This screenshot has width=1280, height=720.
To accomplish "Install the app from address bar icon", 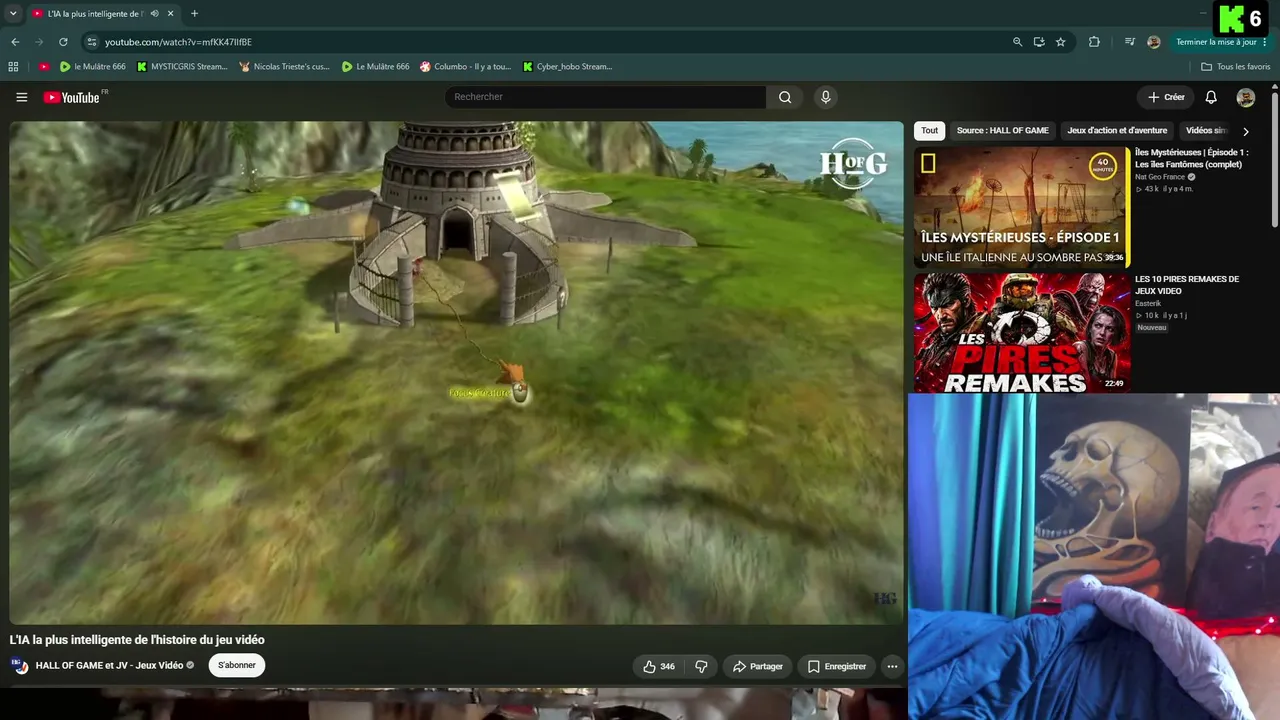I will pos(1039,42).
